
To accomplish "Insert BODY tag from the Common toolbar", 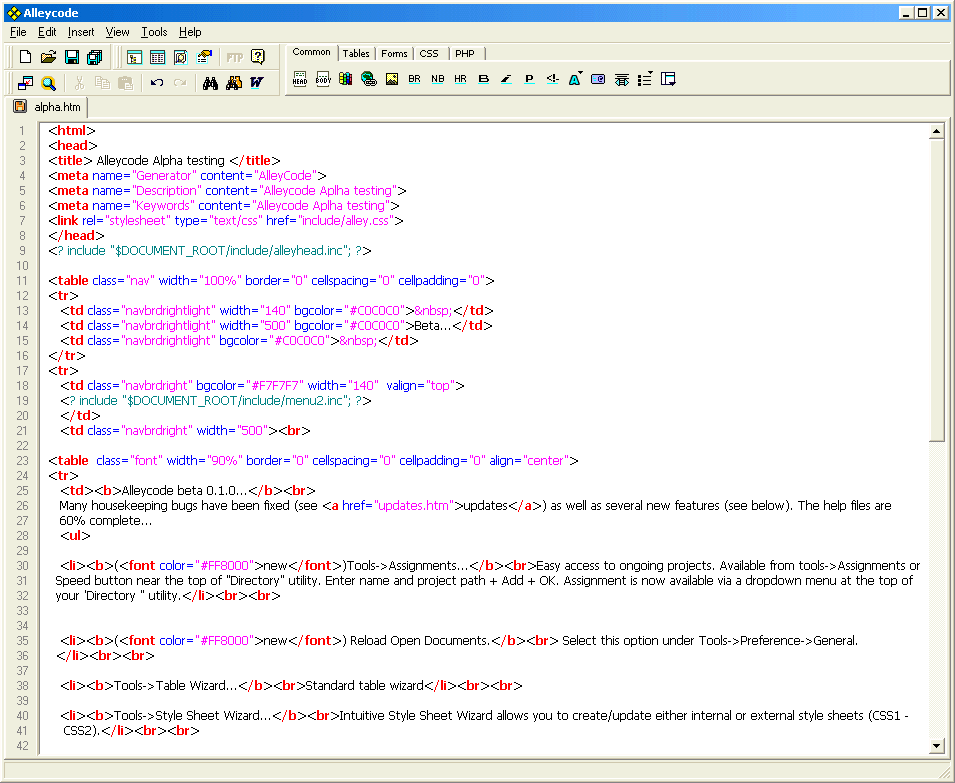I will coord(323,79).
